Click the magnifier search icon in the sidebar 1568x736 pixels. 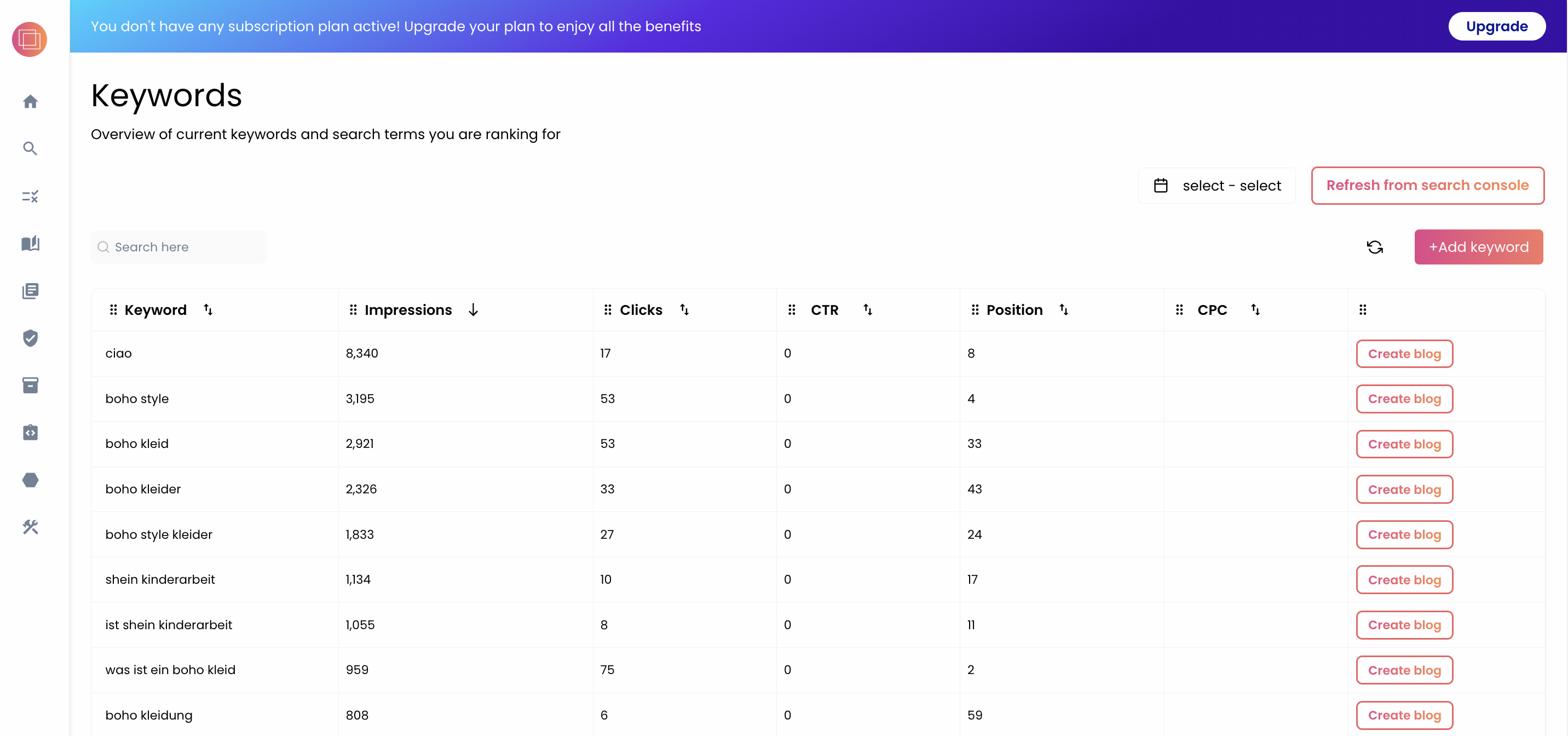click(x=30, y=148)
